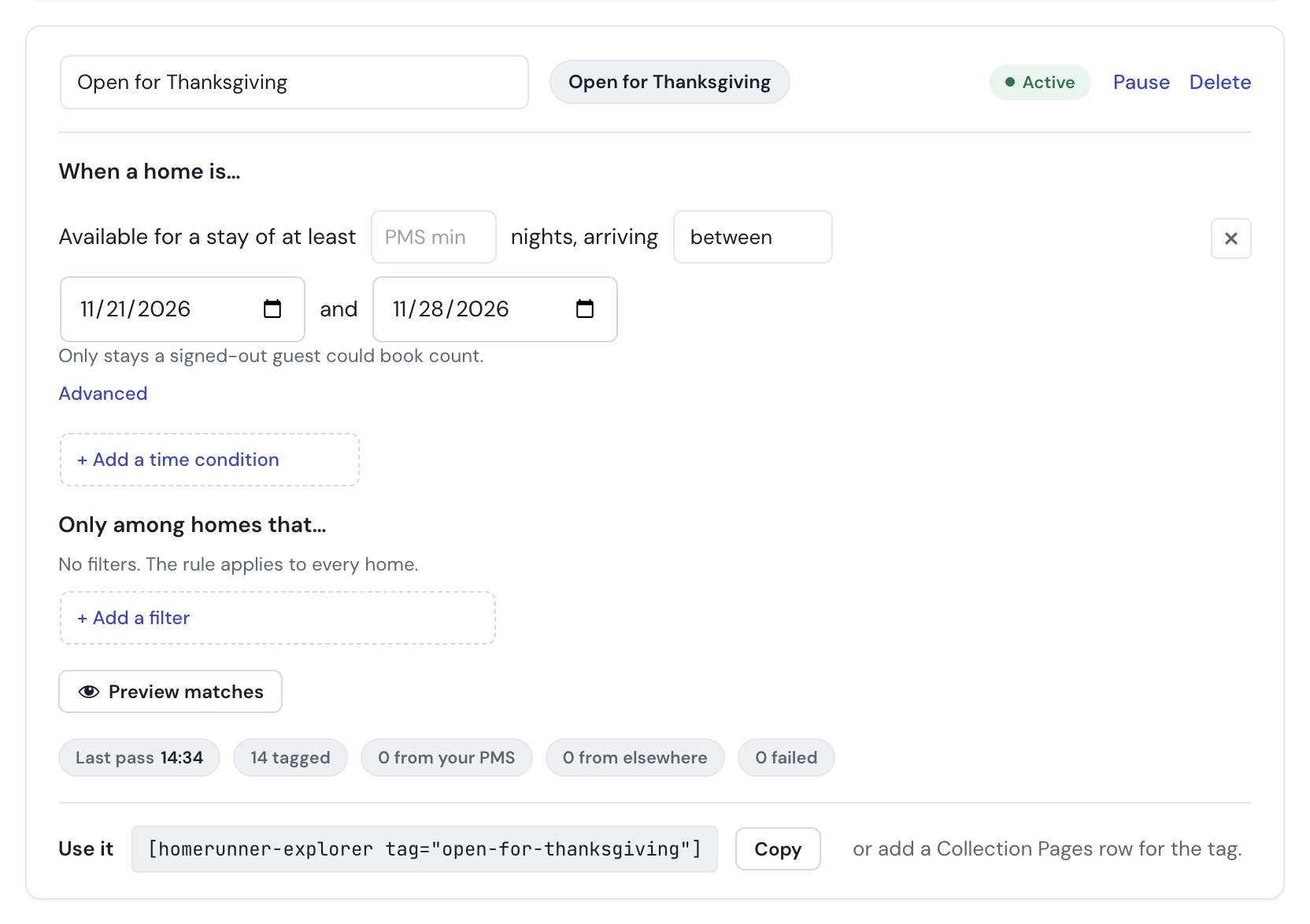Remove the time condition with the X button
The height and width of the screenshot is (924, 1310).
[x=1231, y=238]
